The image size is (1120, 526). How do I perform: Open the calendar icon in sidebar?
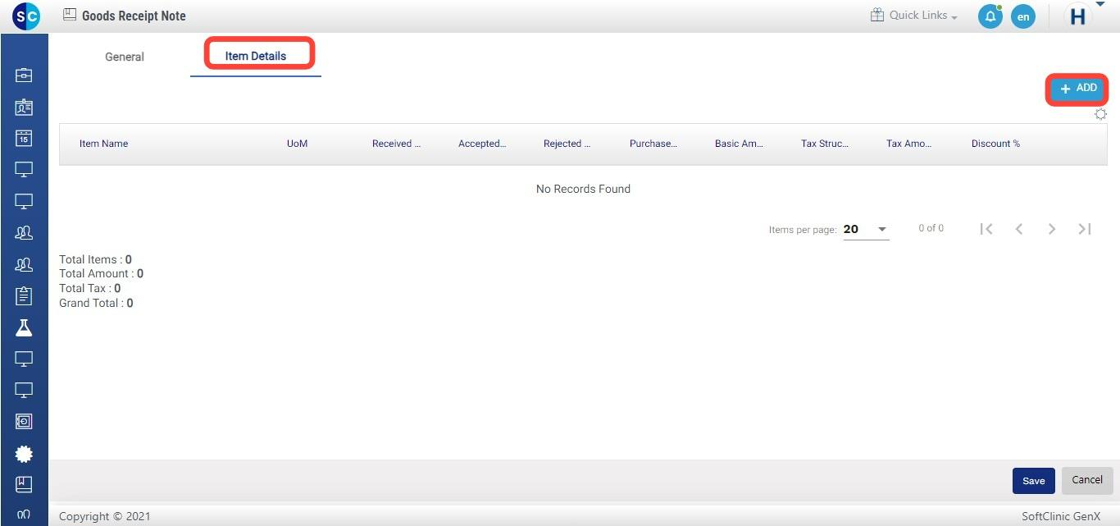pyautogui.click(x=24, y=138)
